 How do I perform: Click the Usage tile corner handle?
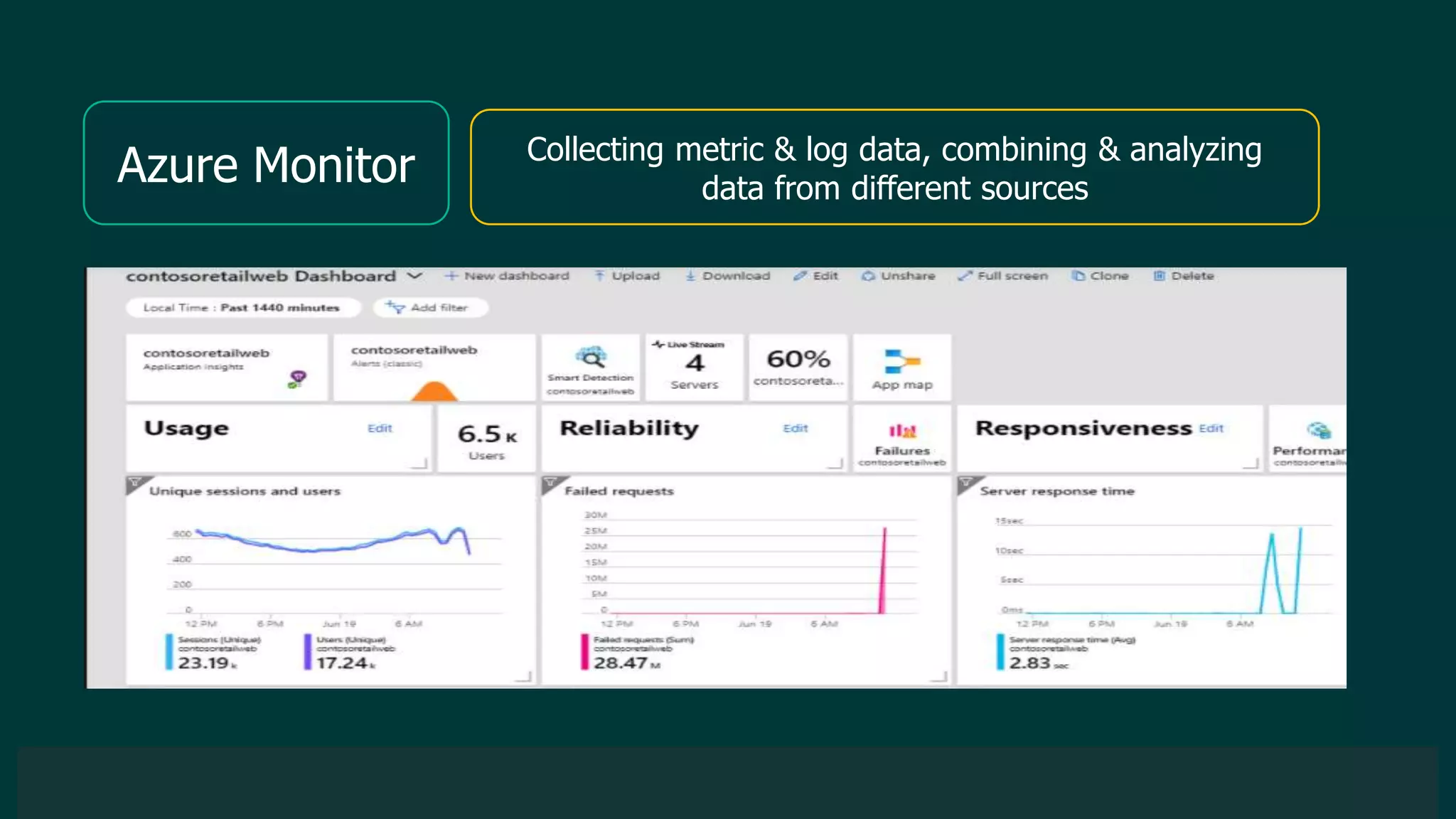pos(420,464)
